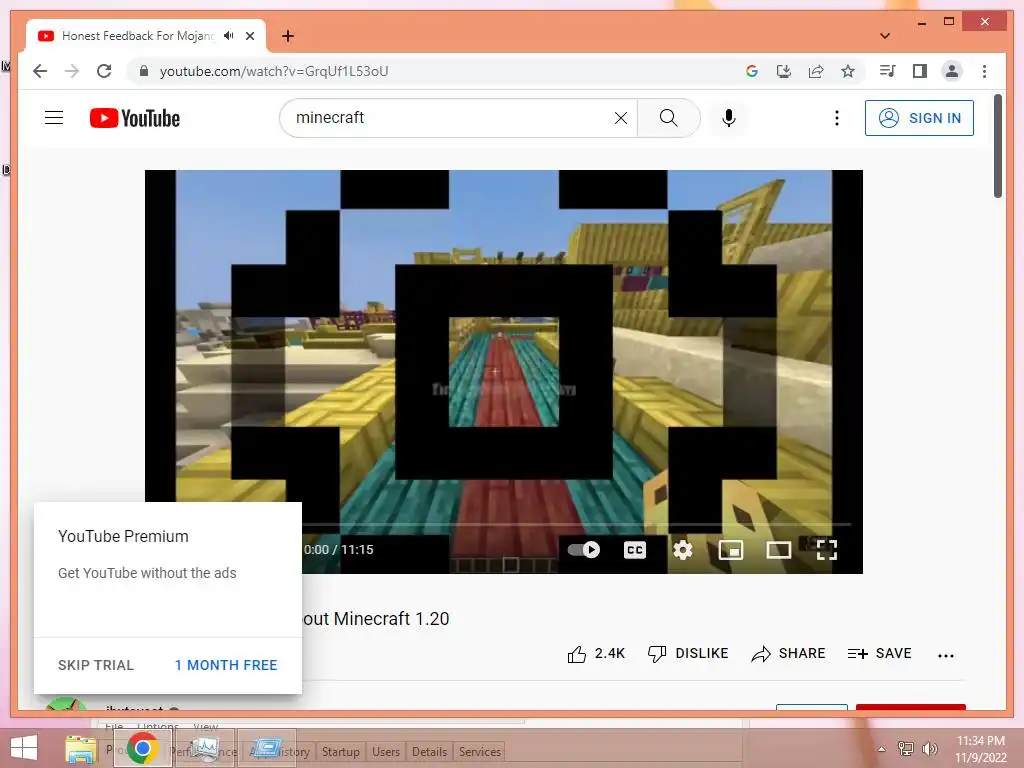The height and width of the screenshot is (768, 1024).
Task: Bookmark this tab with the star
Action: coord(848,71)
